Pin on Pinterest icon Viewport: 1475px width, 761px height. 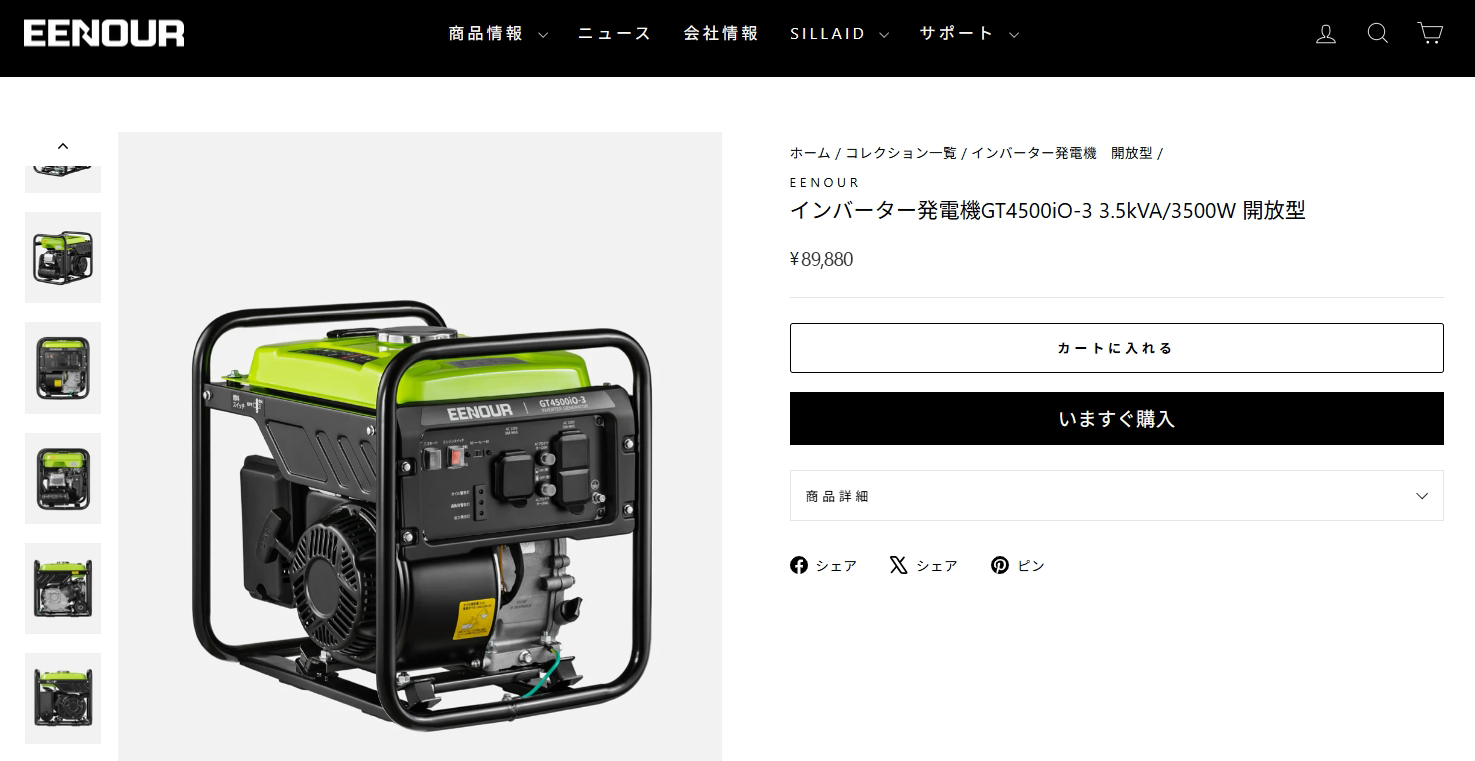1000,565
